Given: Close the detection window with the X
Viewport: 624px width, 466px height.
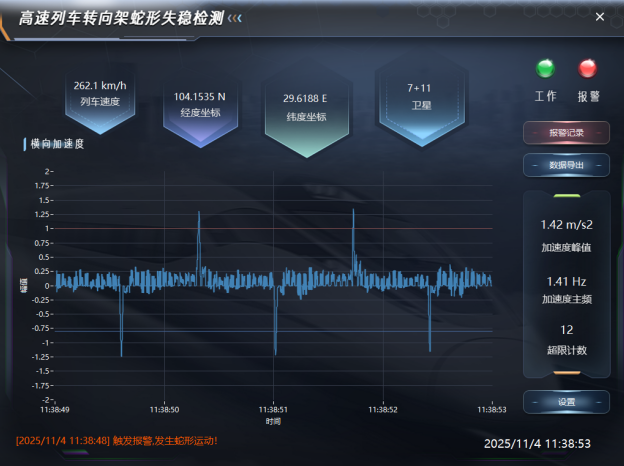Looking at the screenshot, I should [600, 17].
